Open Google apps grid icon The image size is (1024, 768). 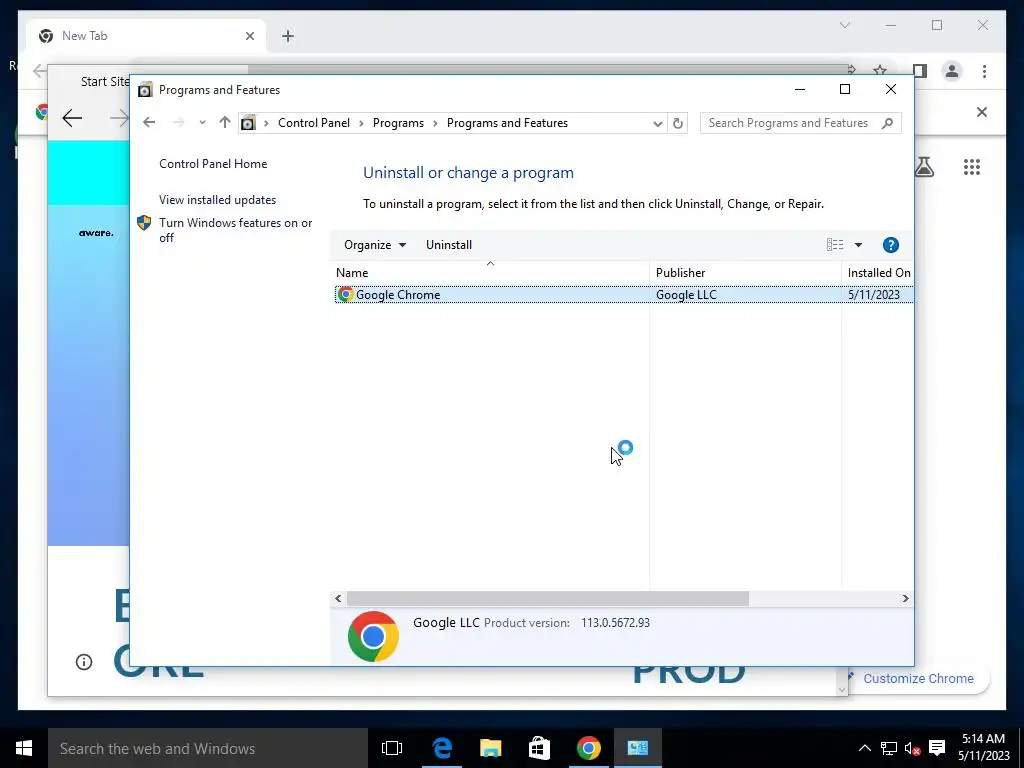(x=972, y=167)
